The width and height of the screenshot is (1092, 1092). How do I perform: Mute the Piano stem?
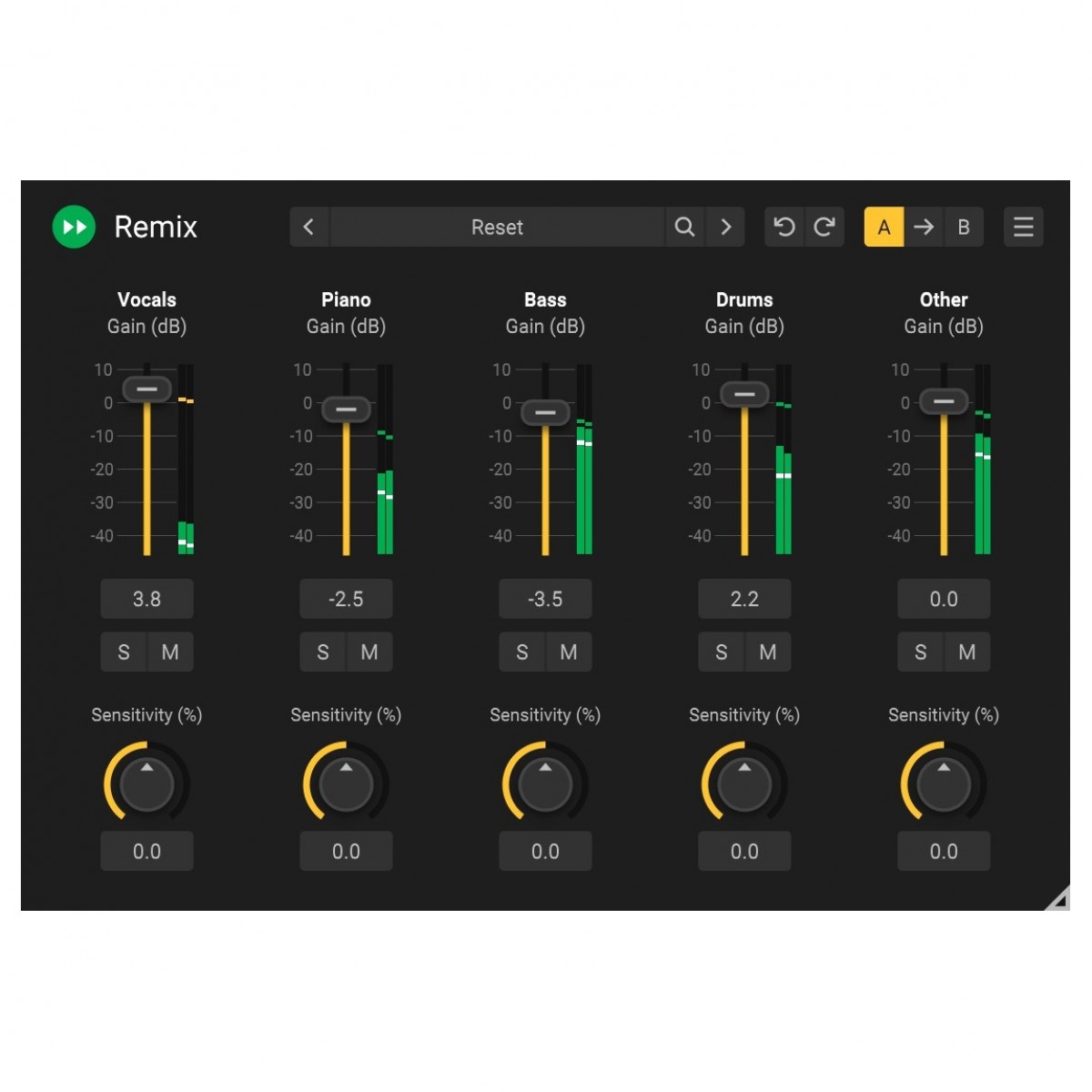tap(369, 652)
